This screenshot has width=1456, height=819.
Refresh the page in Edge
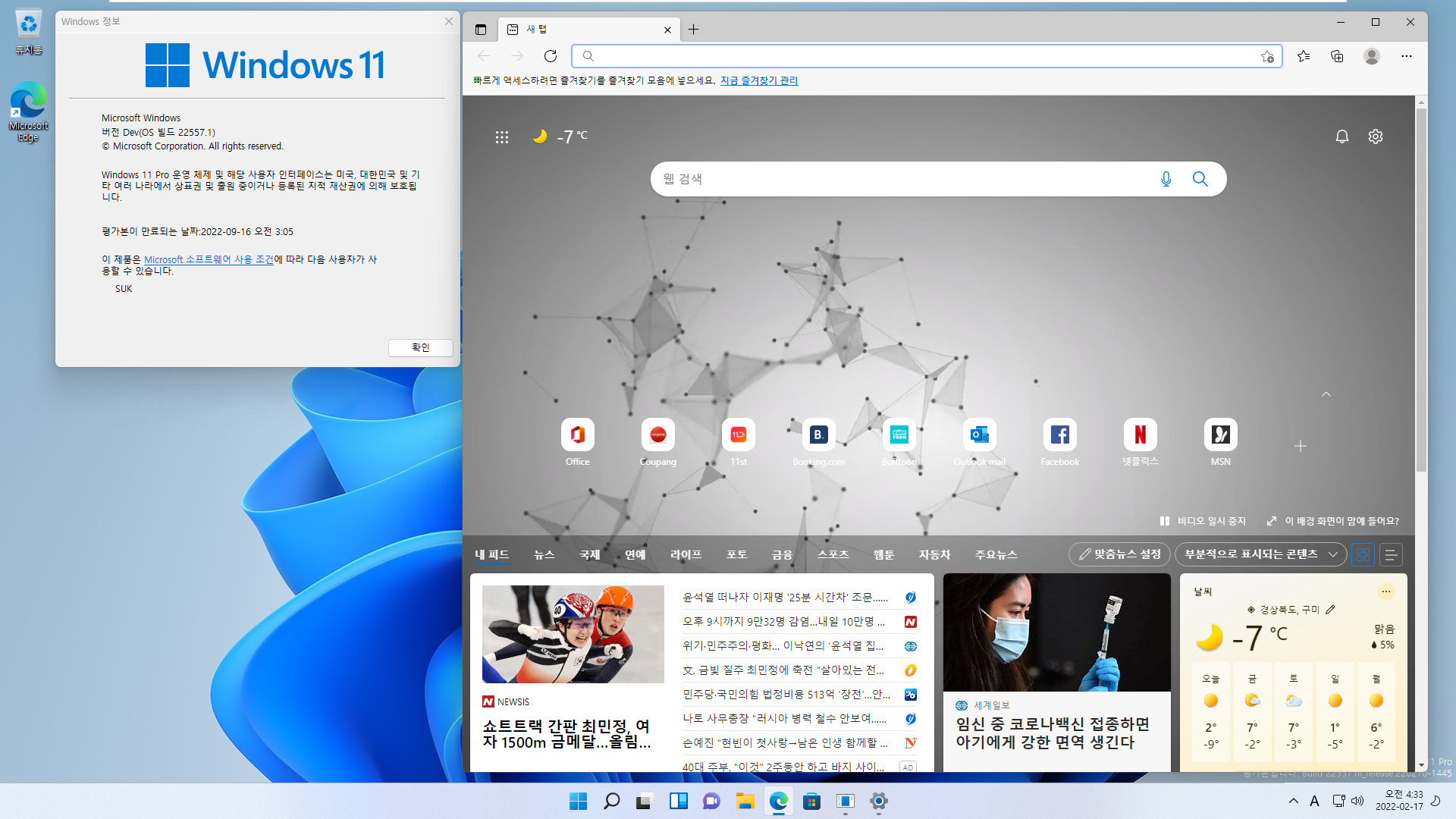(x=551, y=56)
